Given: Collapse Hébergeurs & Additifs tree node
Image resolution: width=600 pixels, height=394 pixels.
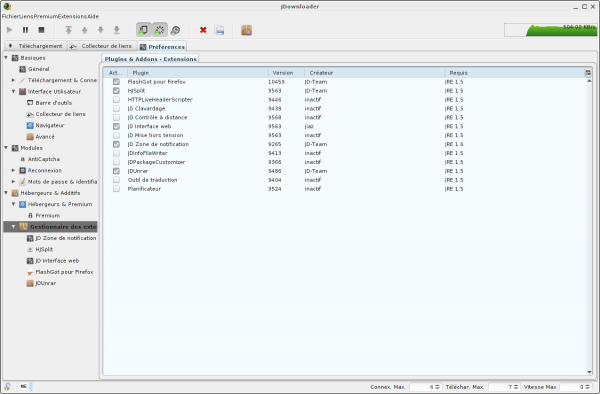Looking at the screenshot, I should [6, 193].
